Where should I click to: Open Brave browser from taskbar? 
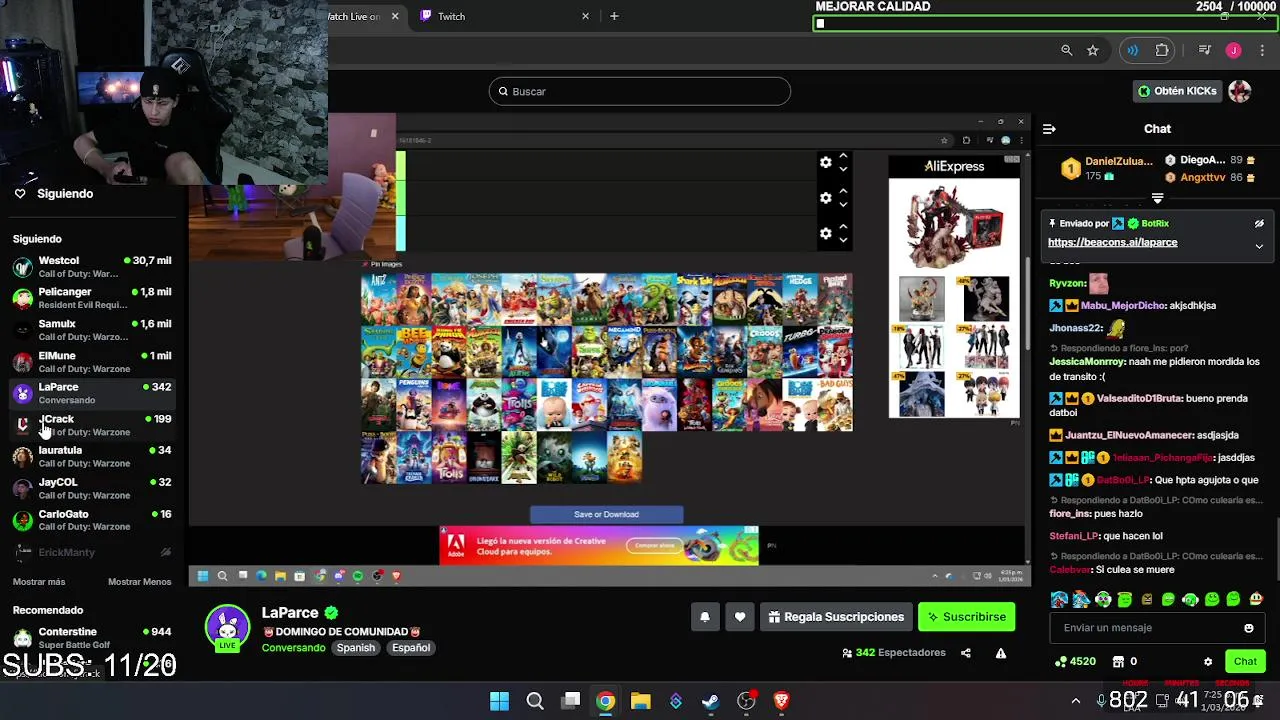(782, 701)
